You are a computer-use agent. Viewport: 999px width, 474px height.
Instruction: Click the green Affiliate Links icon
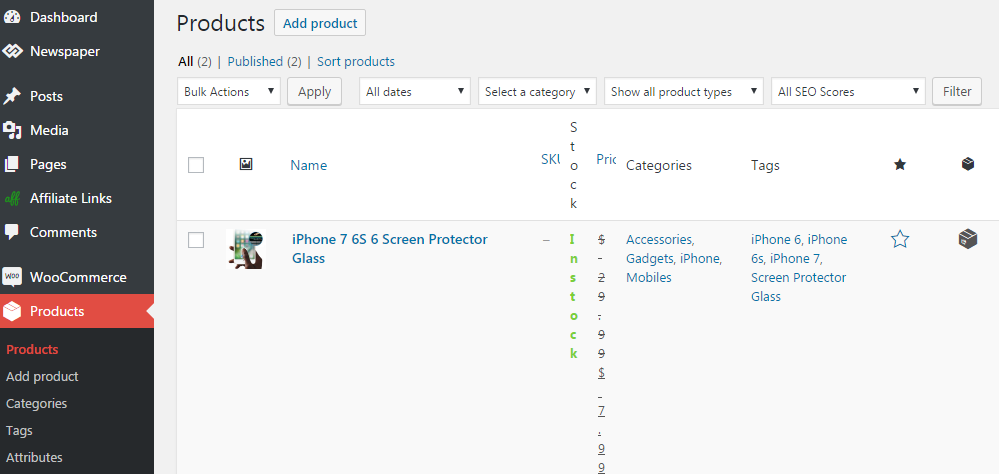coord(12,198)
